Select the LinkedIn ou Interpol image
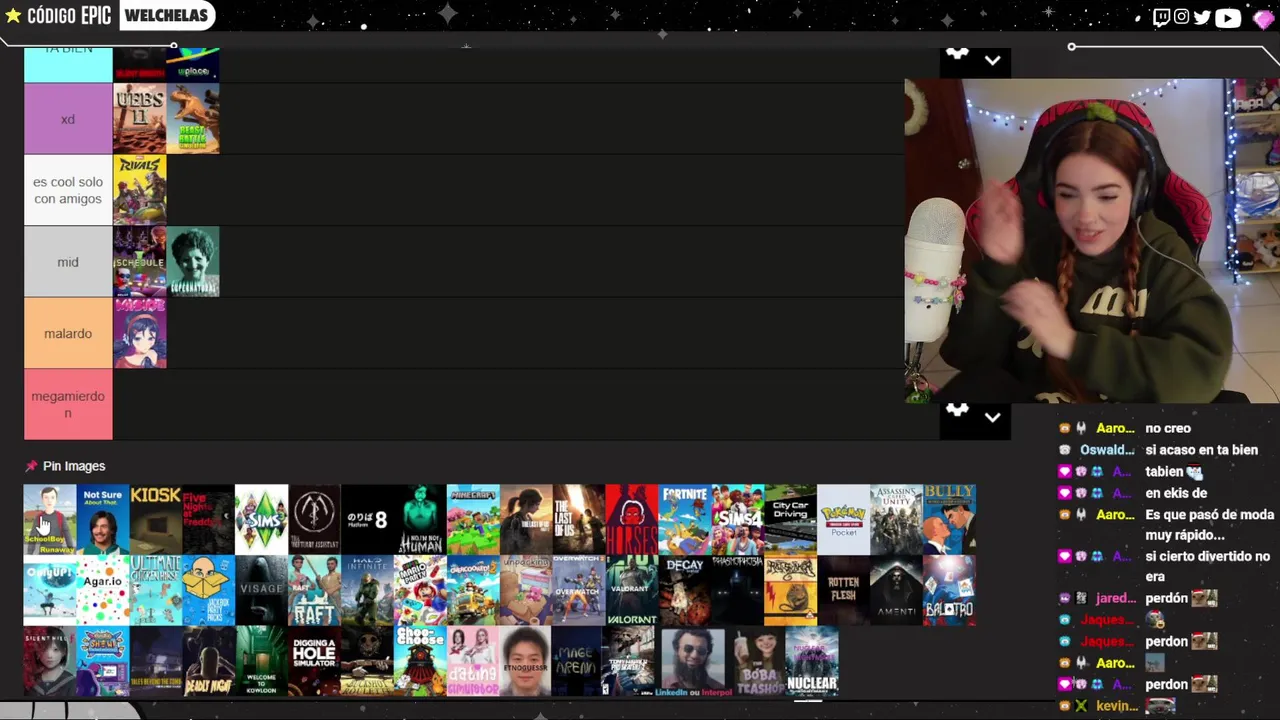The width and height of the screenshot is (1280, 720). coord(694,661)
